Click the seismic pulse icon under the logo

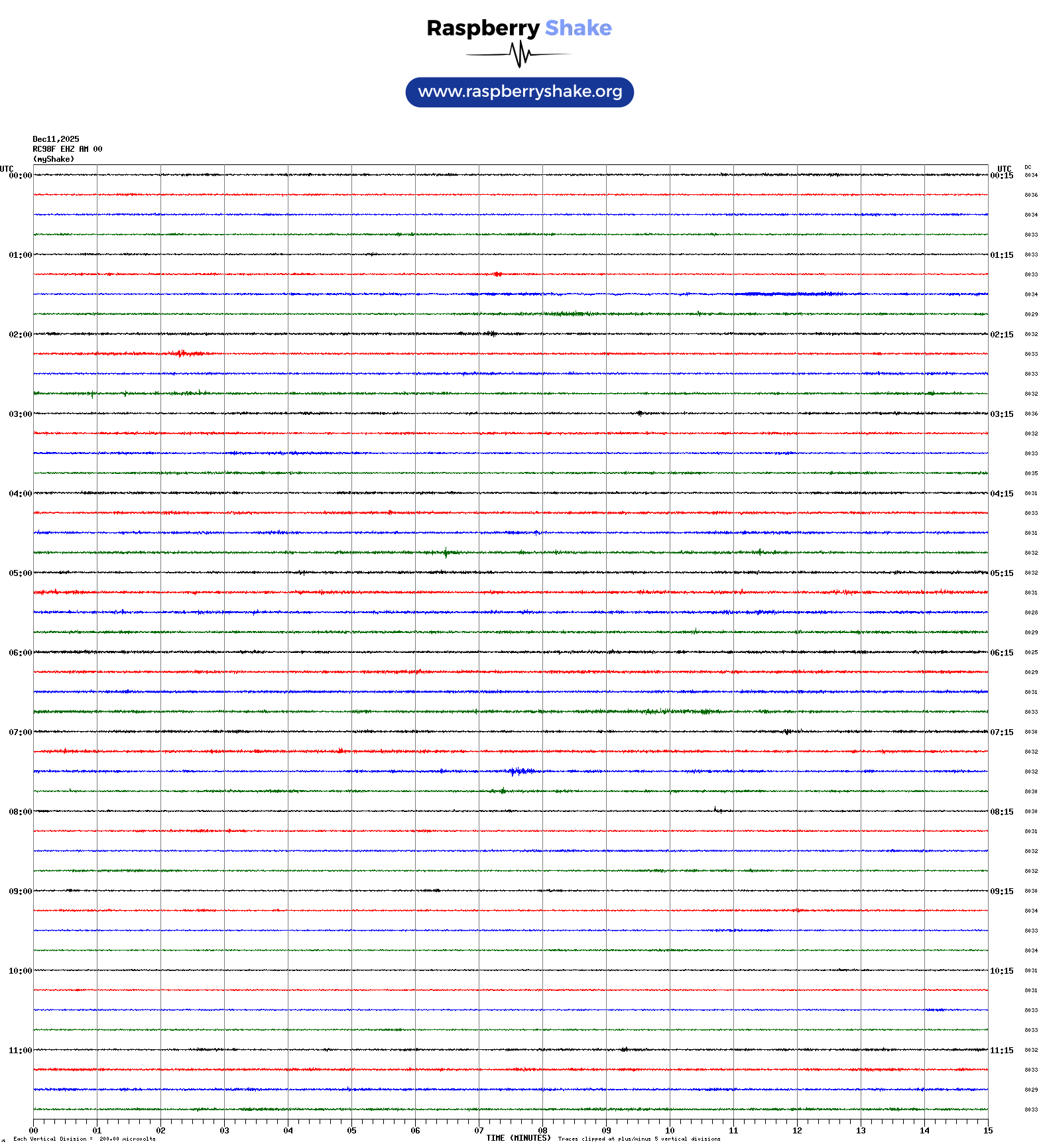pos(519,54)
